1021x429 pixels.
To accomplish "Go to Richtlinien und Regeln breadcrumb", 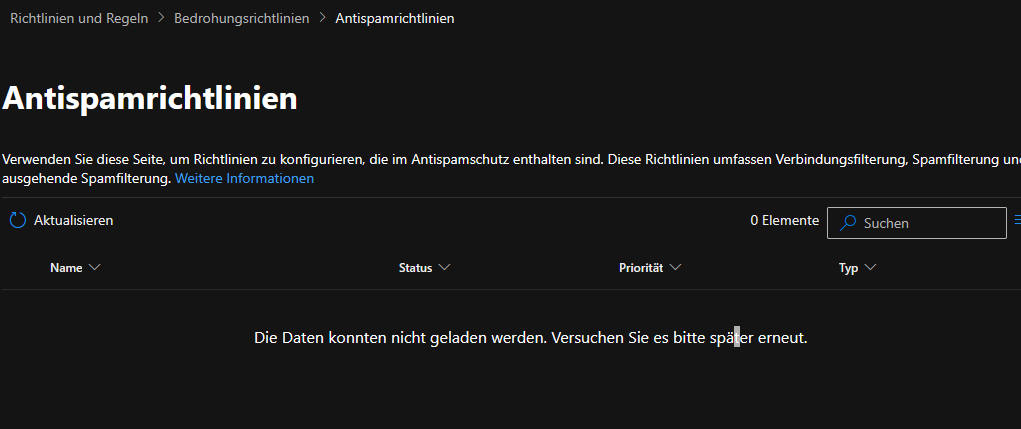I will click(79, 18).
